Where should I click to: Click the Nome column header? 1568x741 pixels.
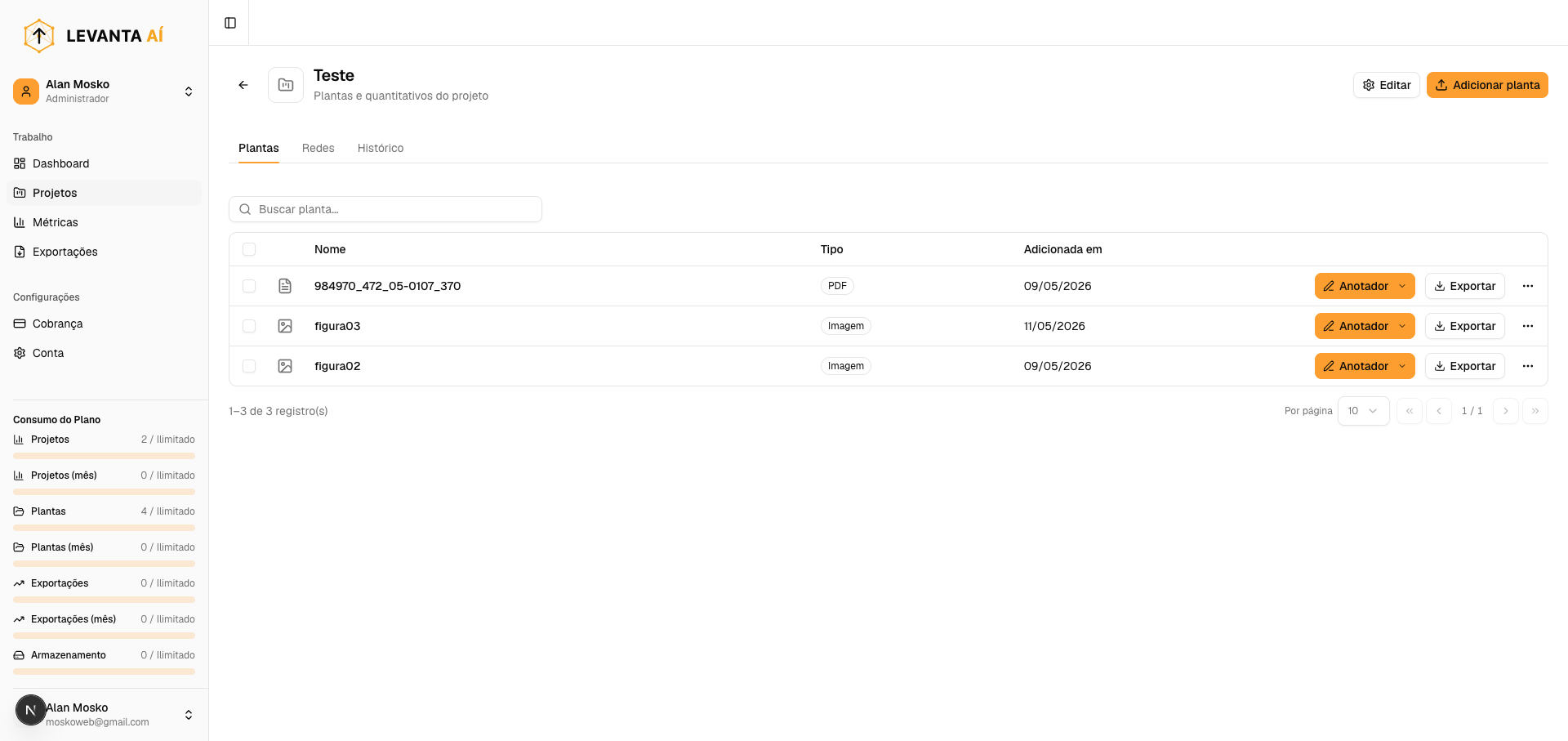pyautogui.click(x=330, y=249)
